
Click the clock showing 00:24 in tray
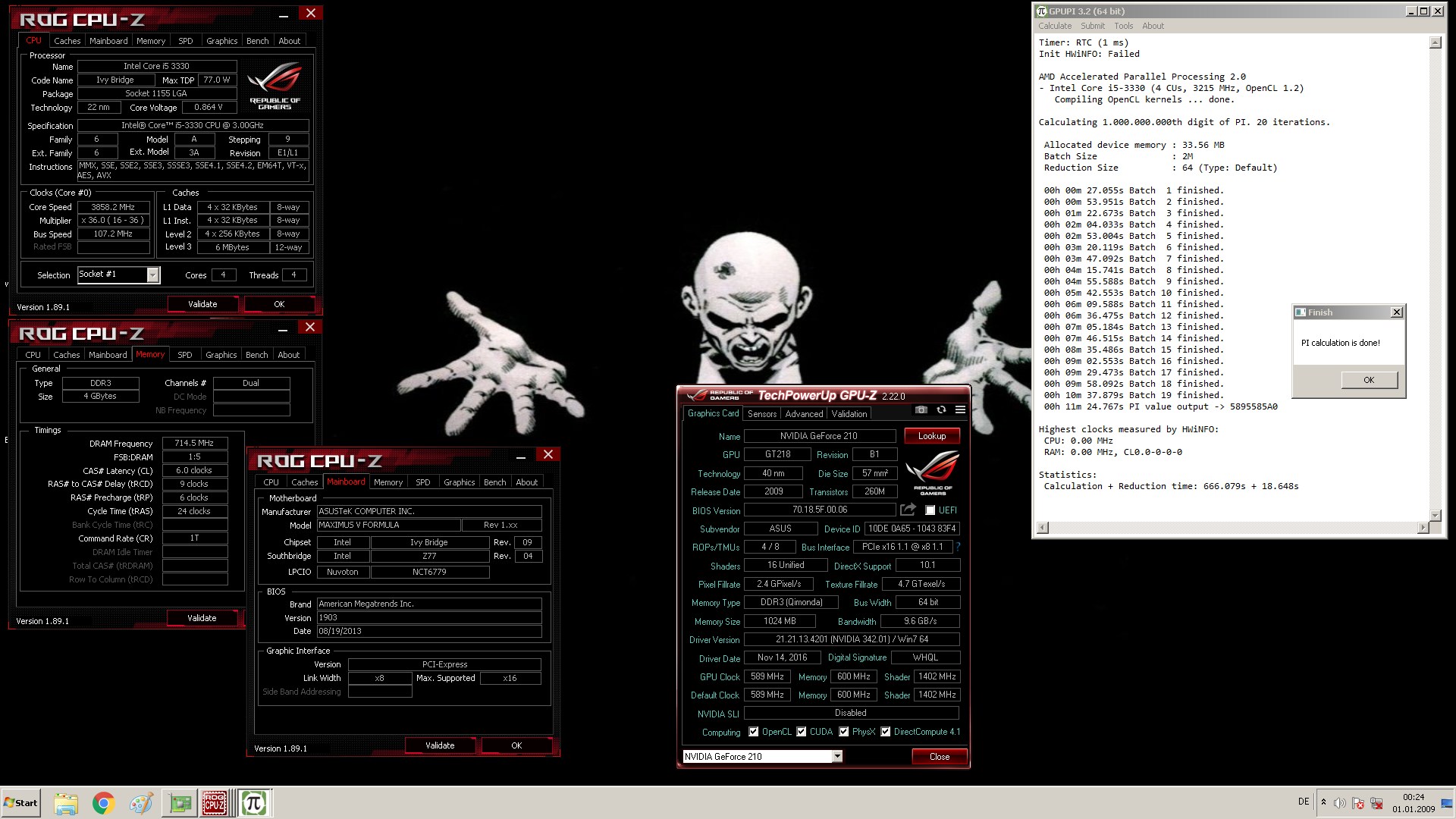[x=1414, y=797]
